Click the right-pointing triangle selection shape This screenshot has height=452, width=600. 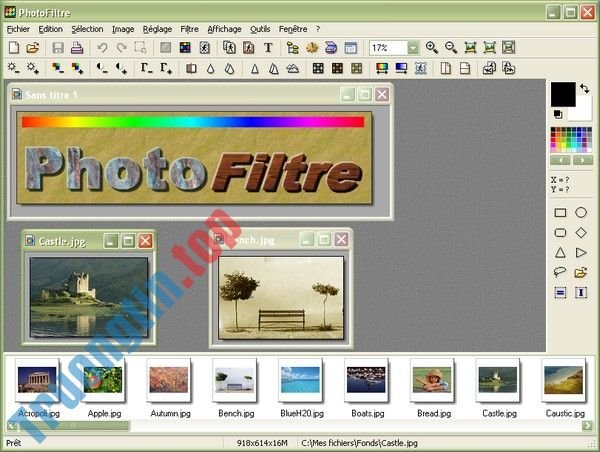(581, 253)
